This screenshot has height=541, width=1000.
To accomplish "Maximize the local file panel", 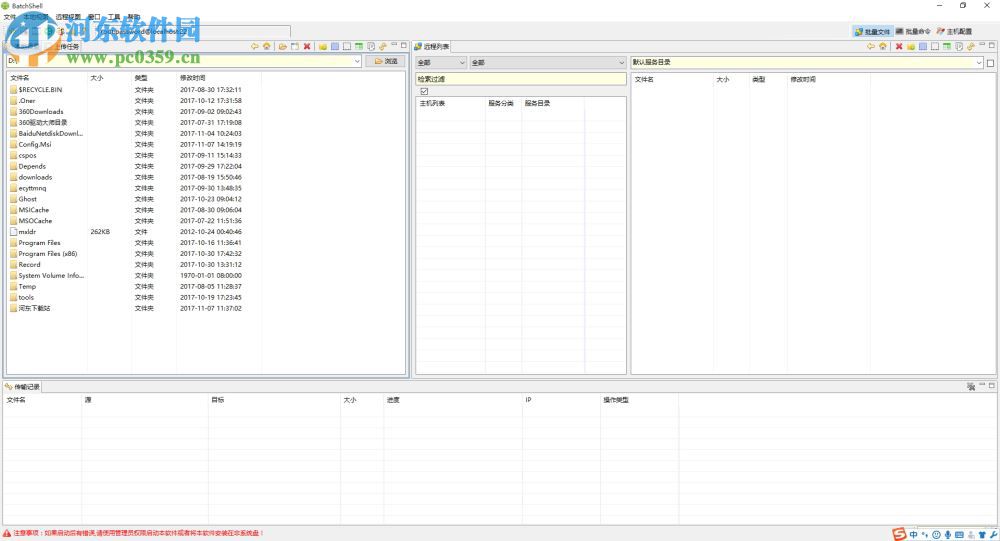I will point(404,45).
